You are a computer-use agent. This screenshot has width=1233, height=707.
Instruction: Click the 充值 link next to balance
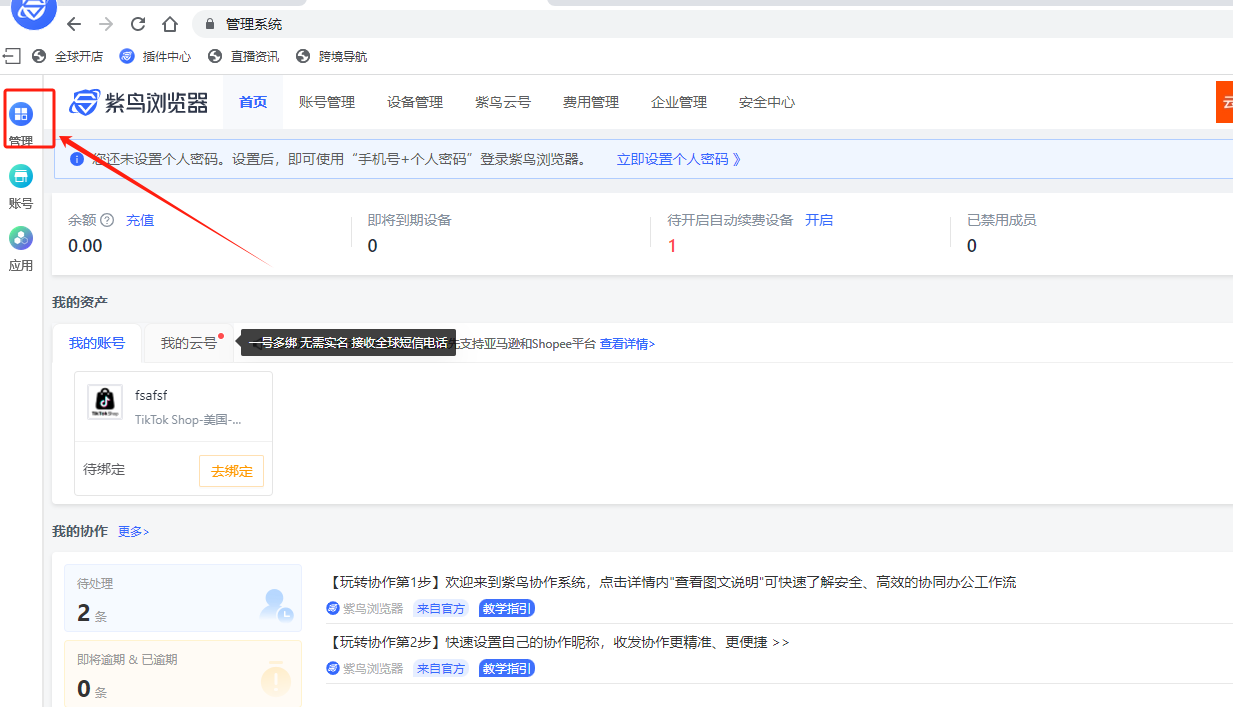coord(140,220)
